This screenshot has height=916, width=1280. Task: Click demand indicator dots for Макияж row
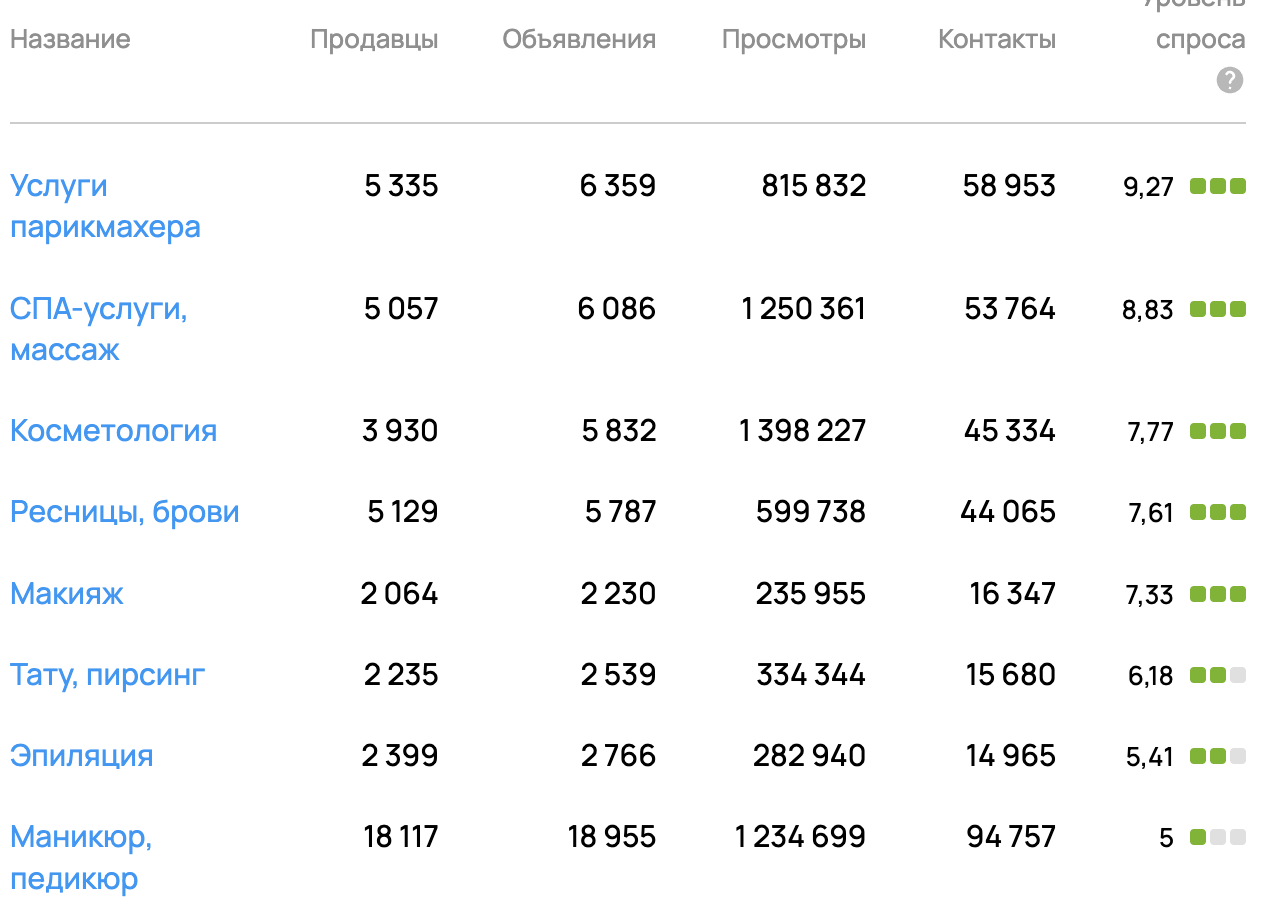[1217, 594]
